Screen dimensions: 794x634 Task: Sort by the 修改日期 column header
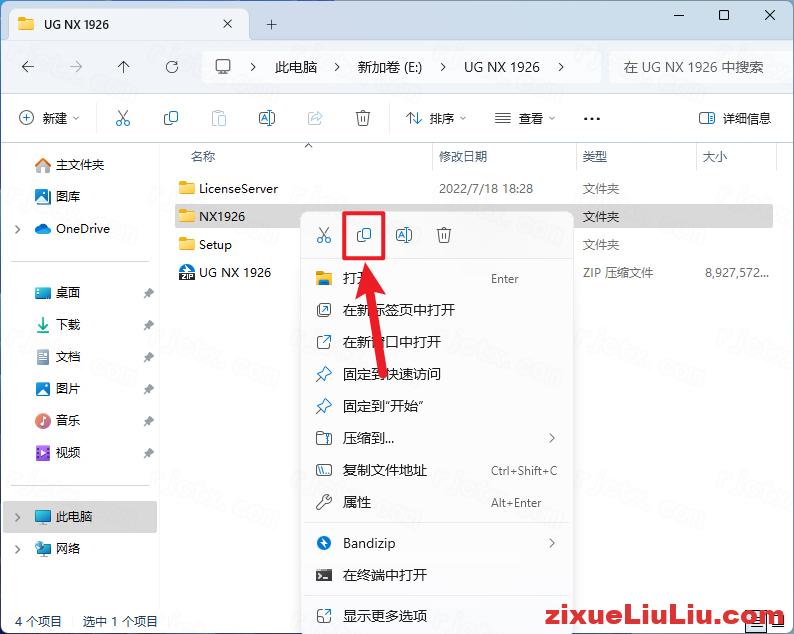pyautogui.click(x=463, y=156)
